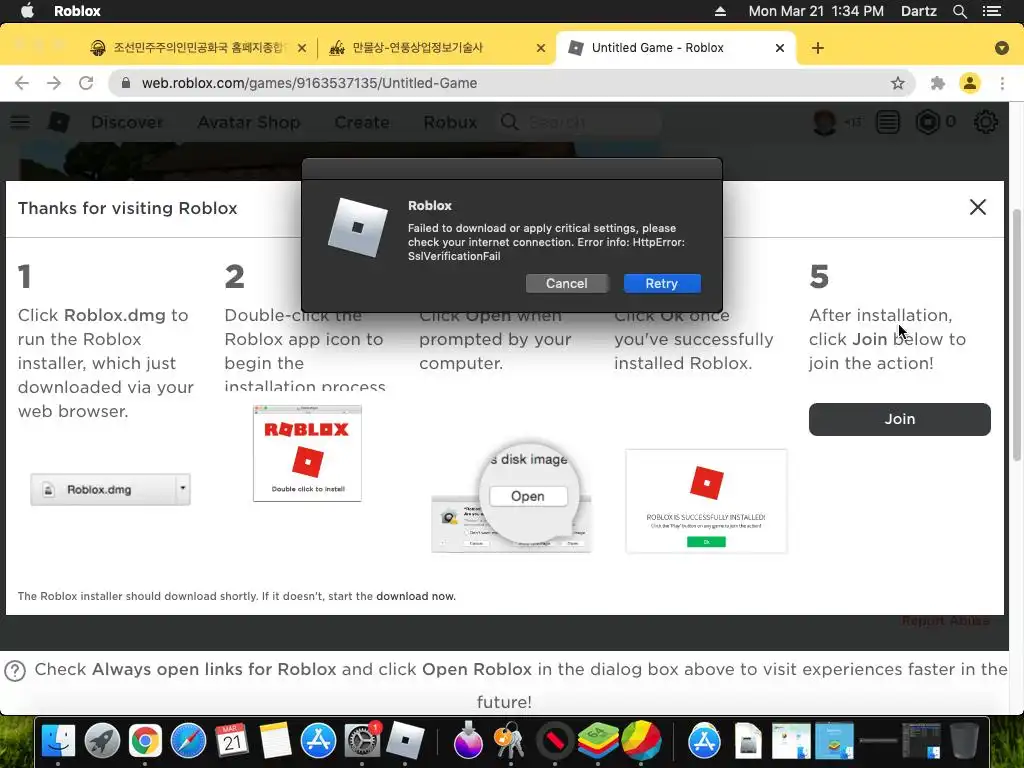Open the Control Center menu bar icon
Image resolution: width=1024 pixels, height=768 pixels.
992,11
